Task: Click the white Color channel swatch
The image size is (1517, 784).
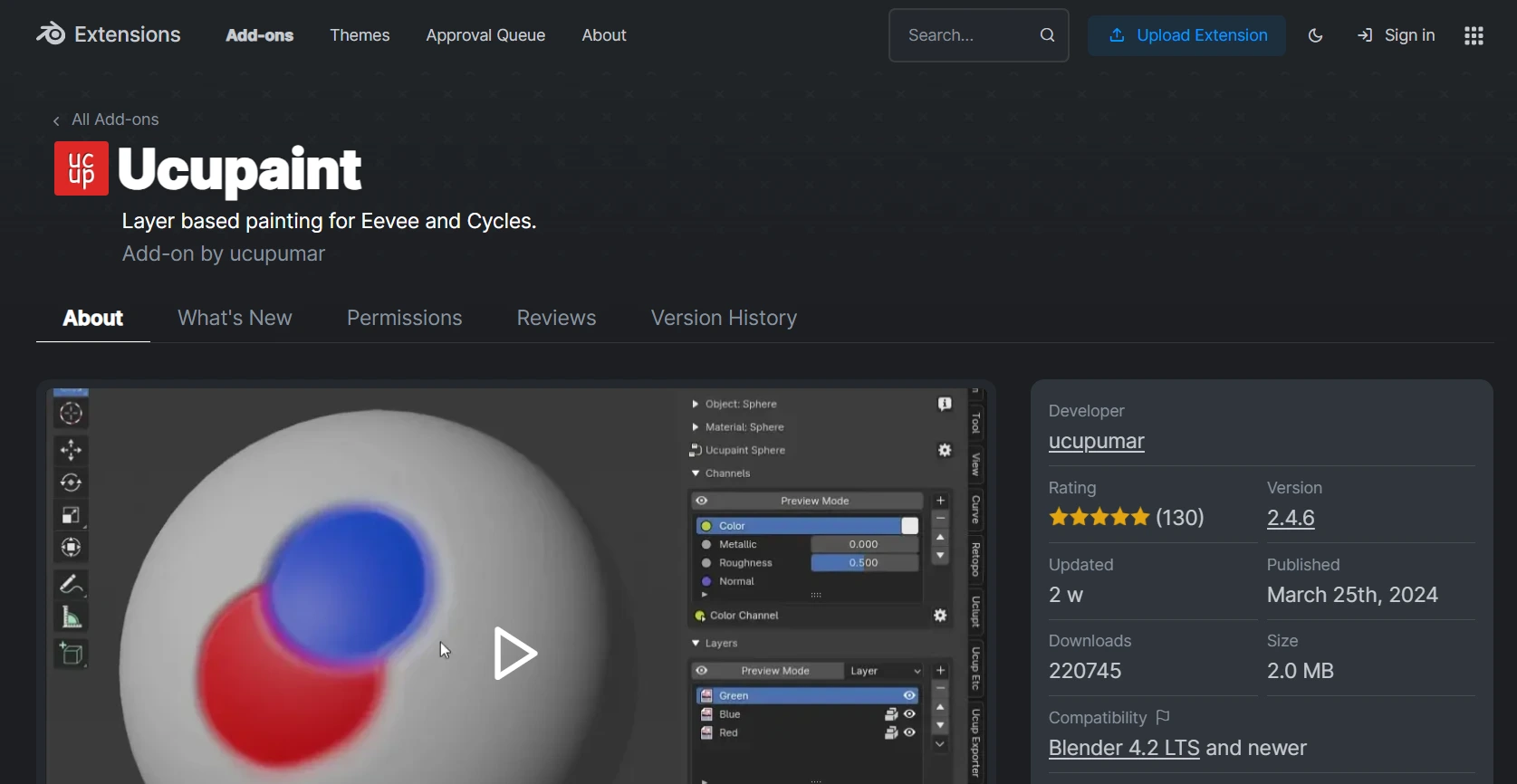Action: point(910,526)
